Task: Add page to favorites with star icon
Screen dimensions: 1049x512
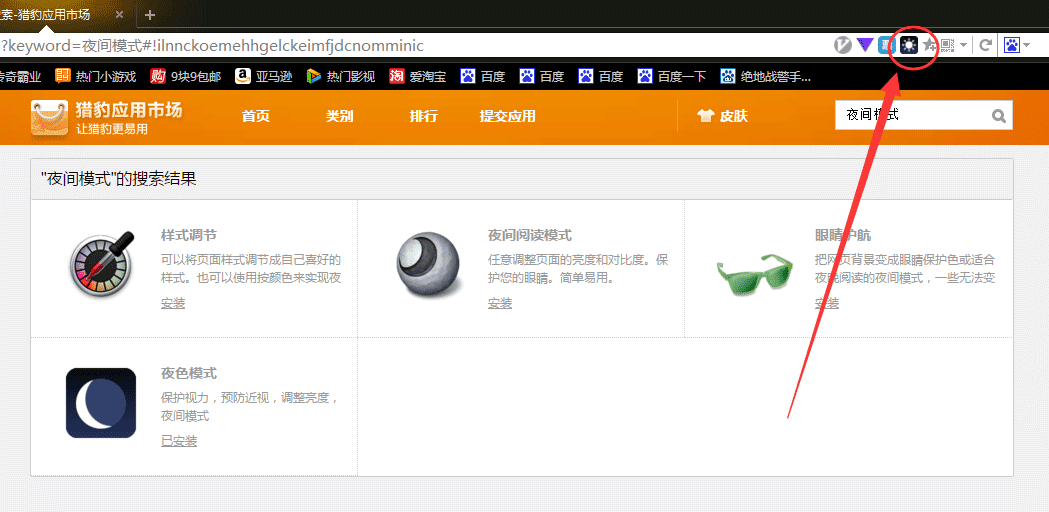Action: [x=929, y=46]
